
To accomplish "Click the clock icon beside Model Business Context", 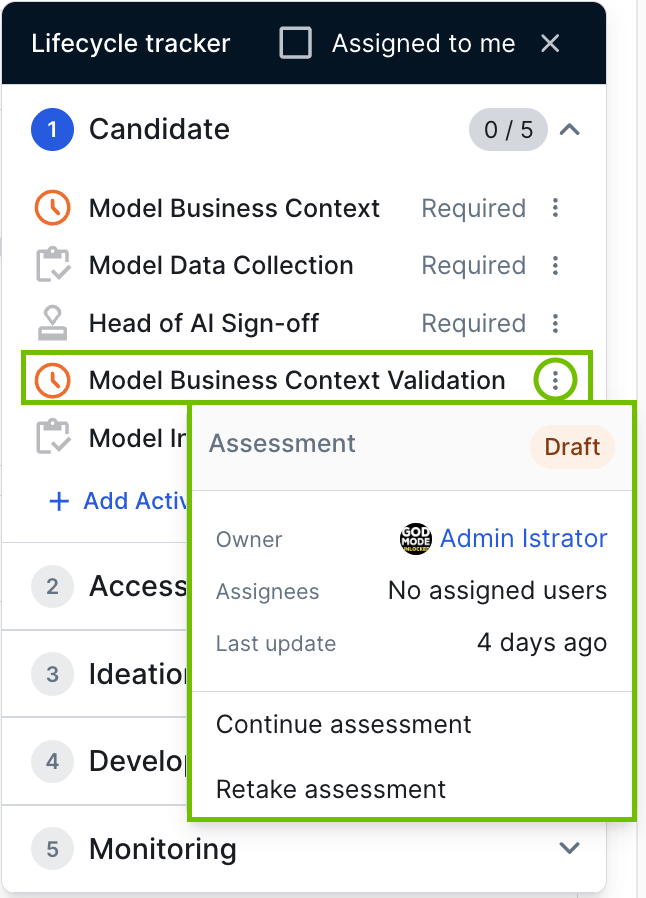I will pyautogui.click(x=52, y=208).
